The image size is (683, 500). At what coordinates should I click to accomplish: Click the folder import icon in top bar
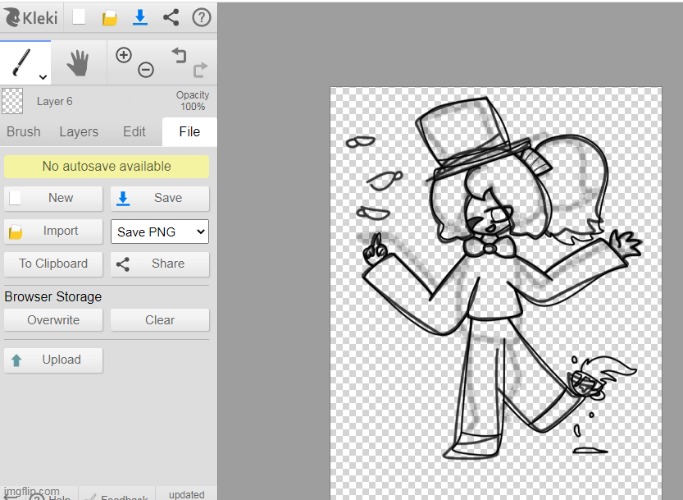(109, 18)
